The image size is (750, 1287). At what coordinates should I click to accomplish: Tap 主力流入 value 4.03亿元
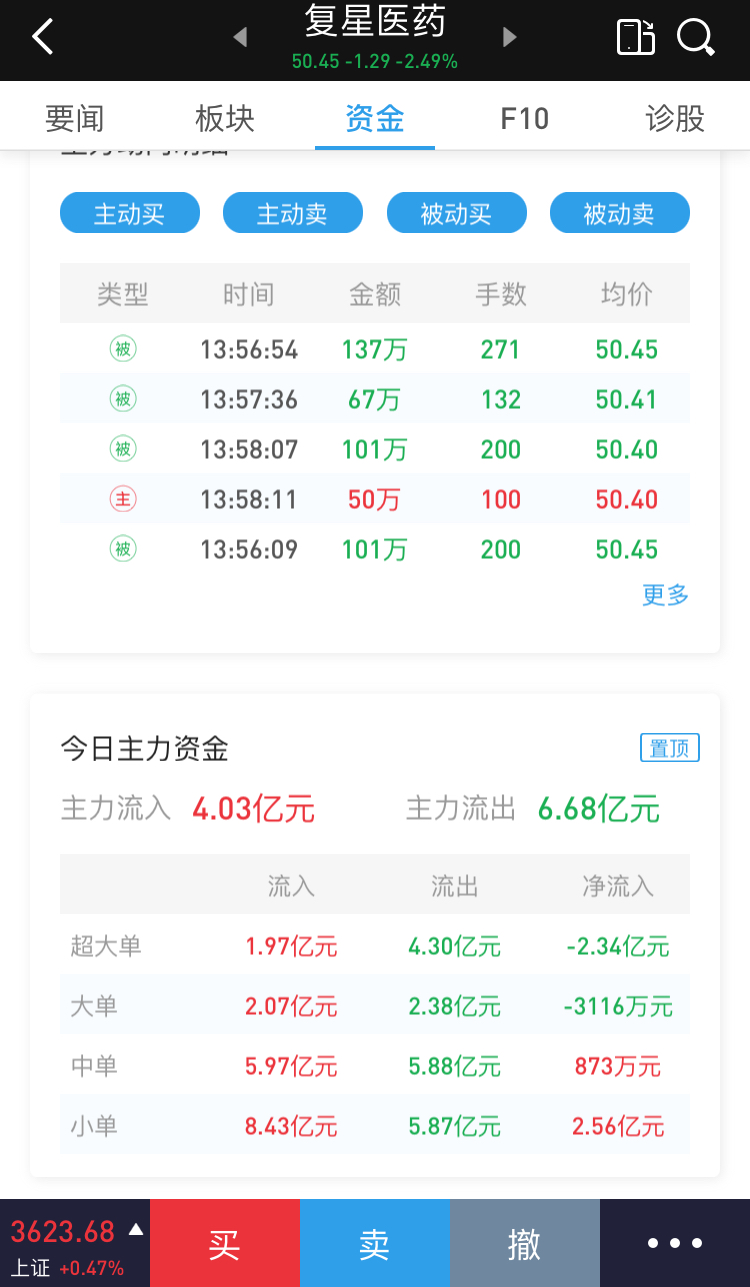(254, 808)
